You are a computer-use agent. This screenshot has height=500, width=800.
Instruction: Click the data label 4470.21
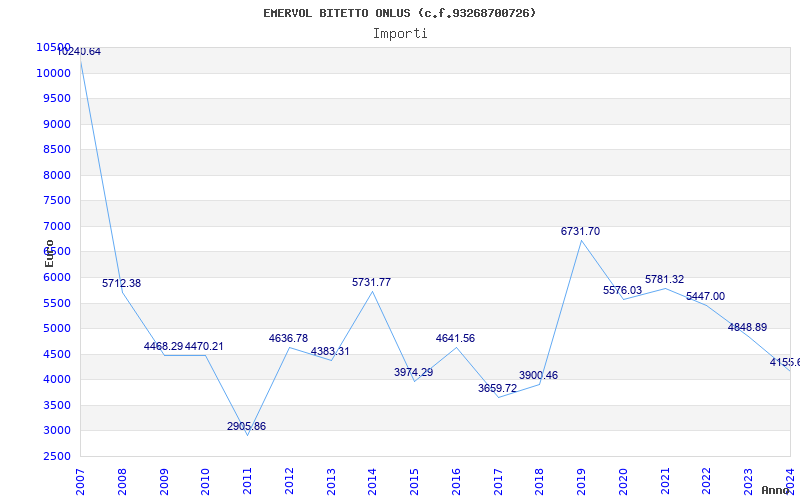point(204,346)
